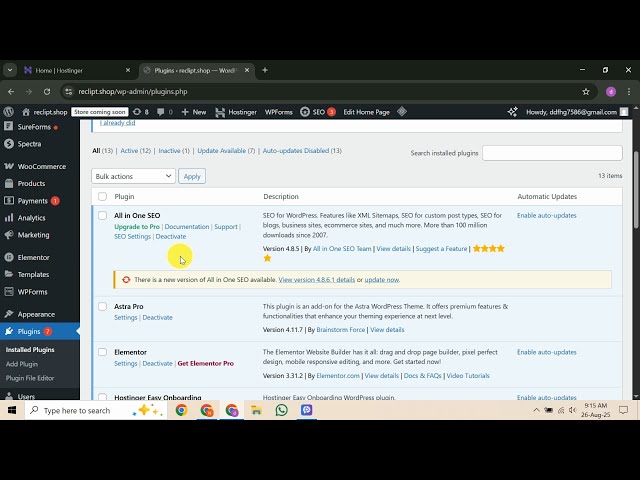
Task: Filter plugins by Active (12)
Action: pyautogui.click(x=135, y=151)
